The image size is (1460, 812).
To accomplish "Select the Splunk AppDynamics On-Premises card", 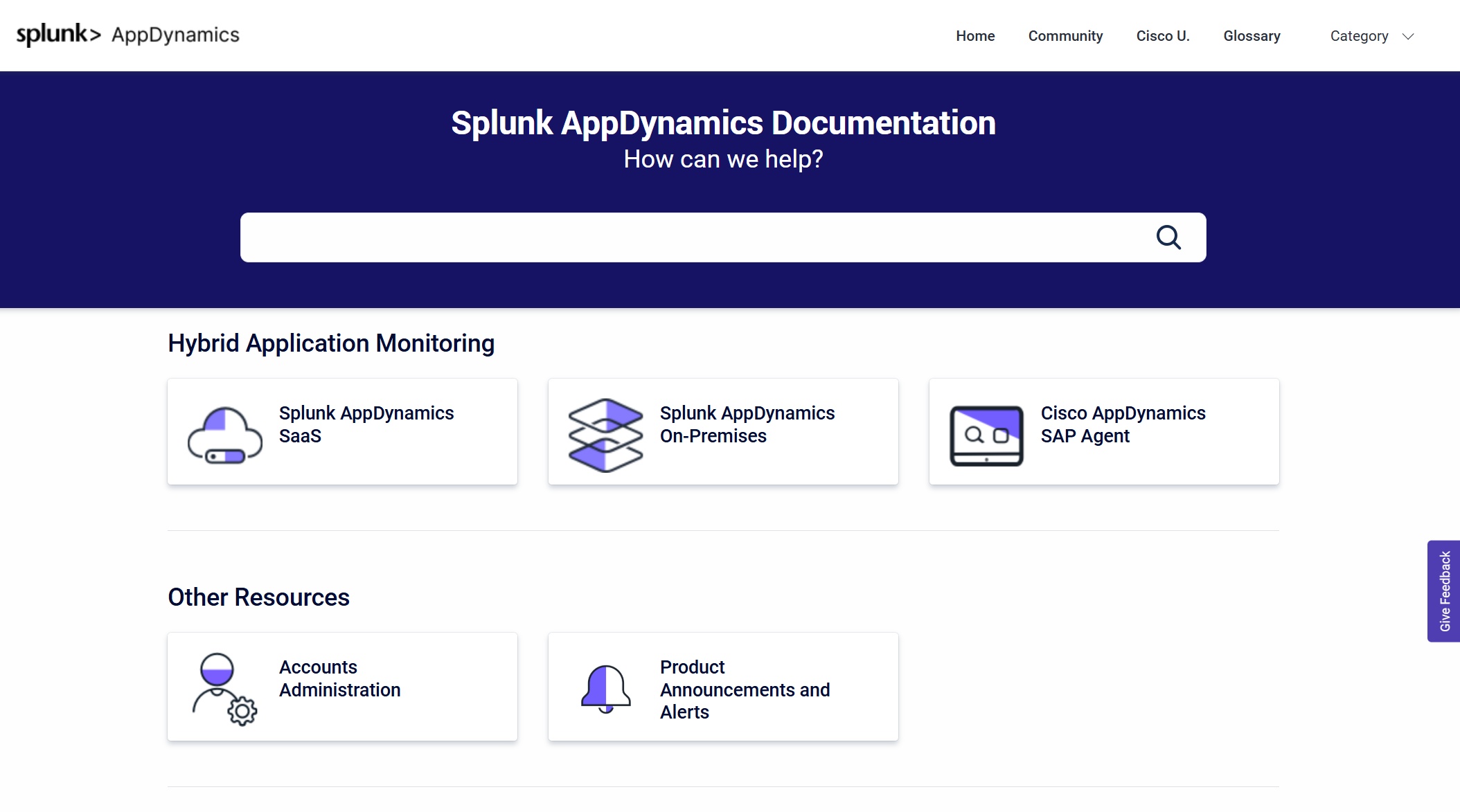I will pos(722,431).
